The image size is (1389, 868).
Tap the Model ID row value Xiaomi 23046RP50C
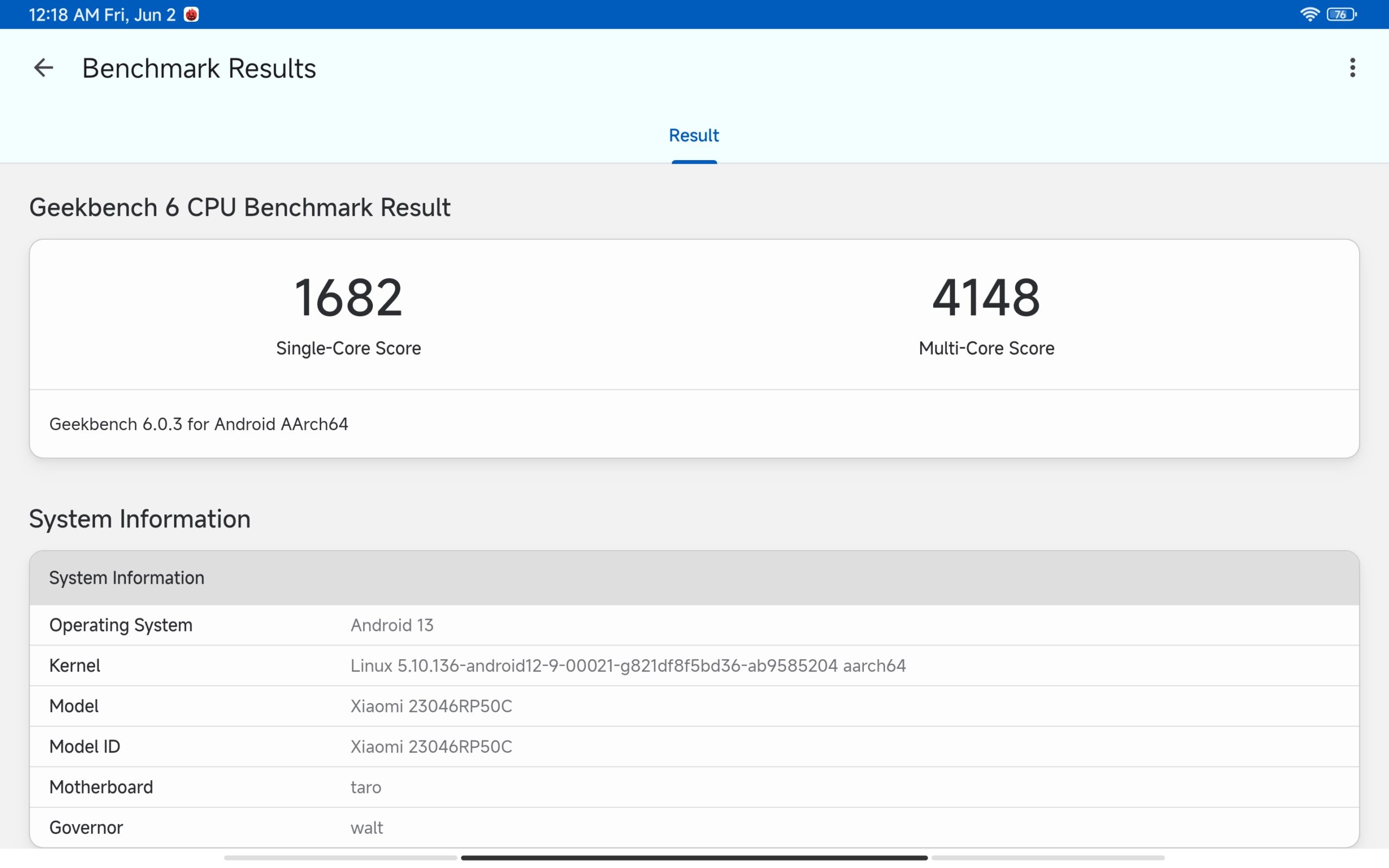431,746
